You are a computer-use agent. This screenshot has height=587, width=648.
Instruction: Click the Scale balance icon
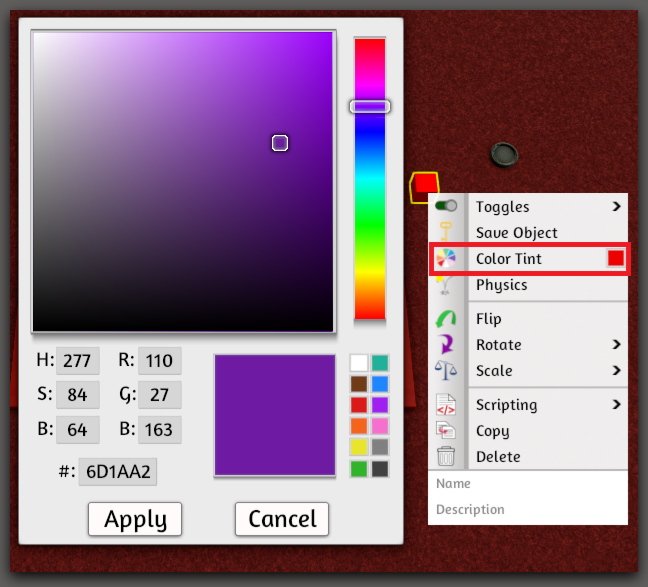446,370
